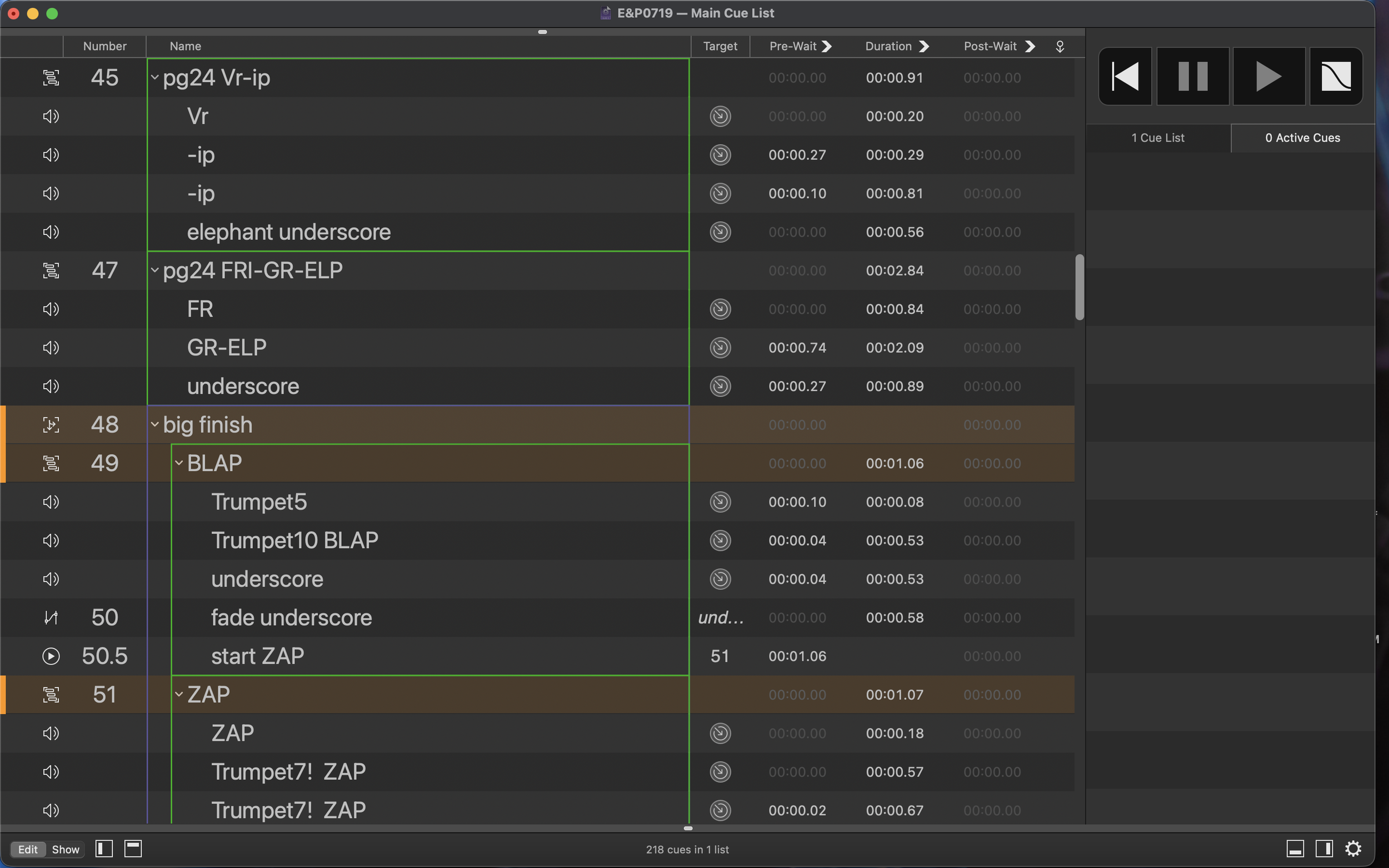Click the start-first group icon of cue 48

pos(51,424)
